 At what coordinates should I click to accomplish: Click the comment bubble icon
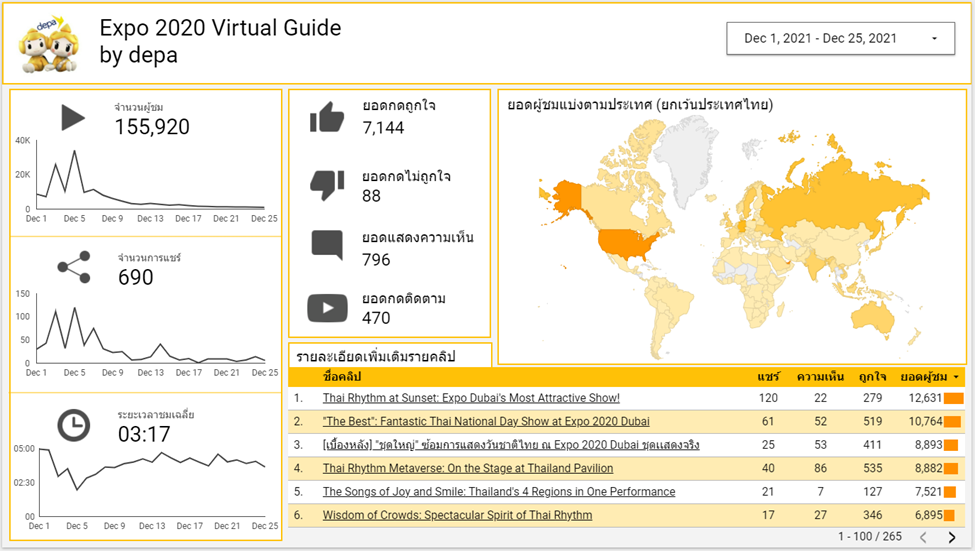327,245
